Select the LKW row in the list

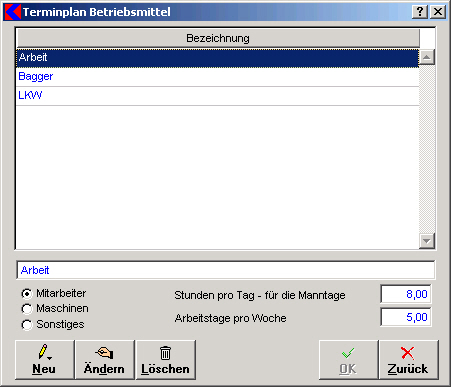tap(217, 96)
